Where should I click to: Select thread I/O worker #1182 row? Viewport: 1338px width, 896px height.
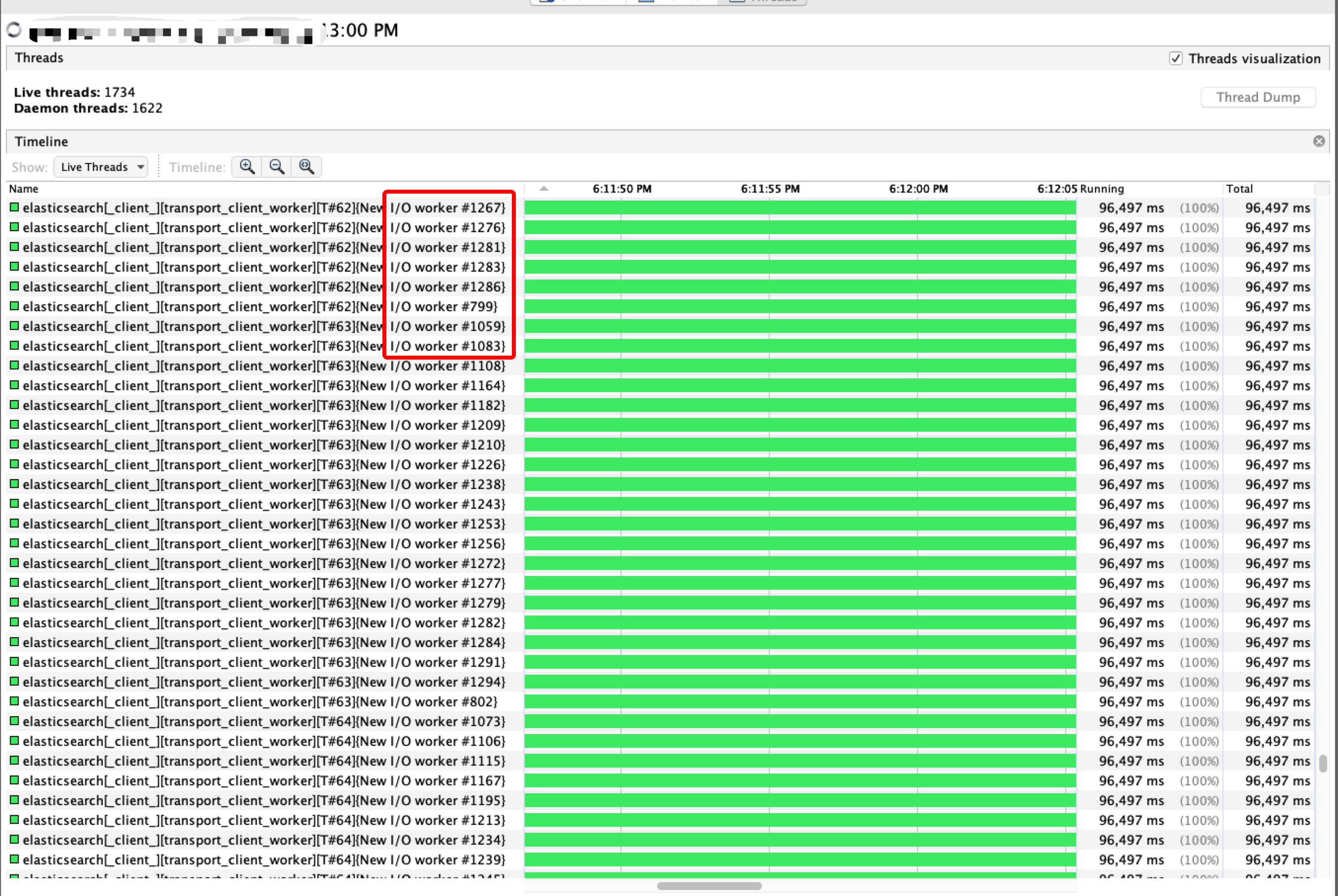pos(661,406)
